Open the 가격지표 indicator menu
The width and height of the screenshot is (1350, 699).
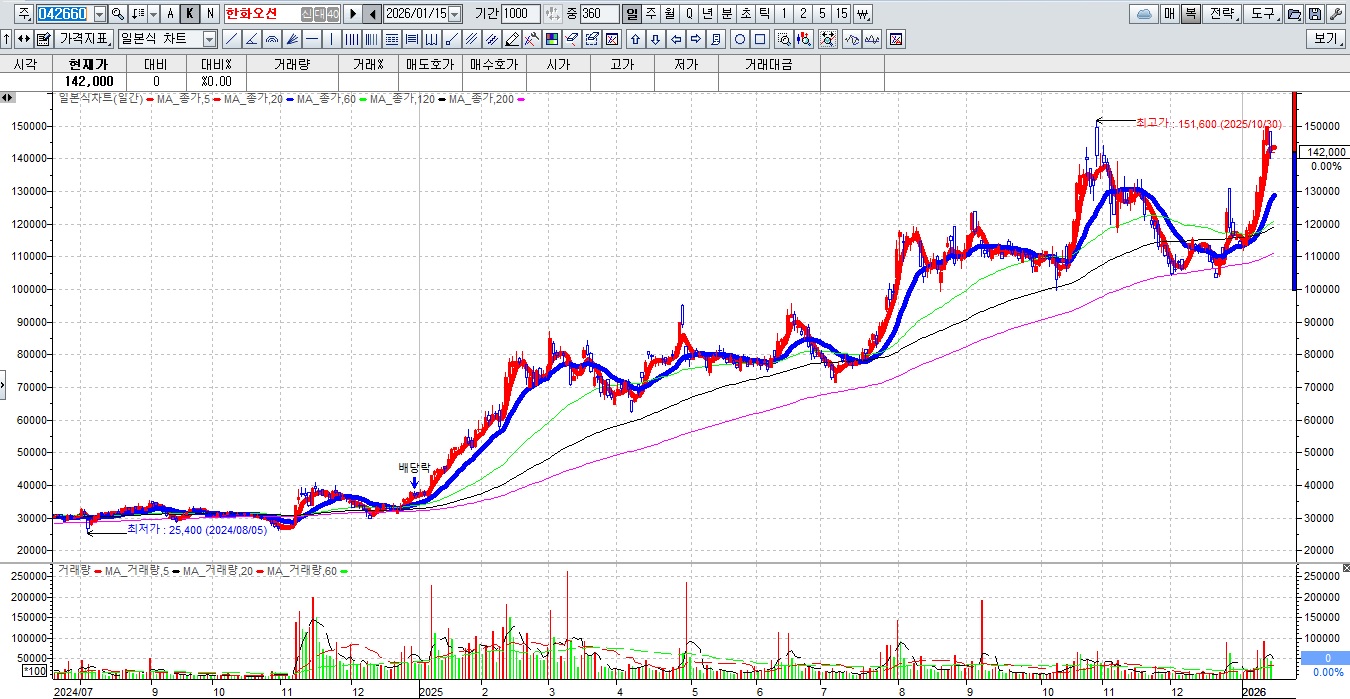point(85,39)
